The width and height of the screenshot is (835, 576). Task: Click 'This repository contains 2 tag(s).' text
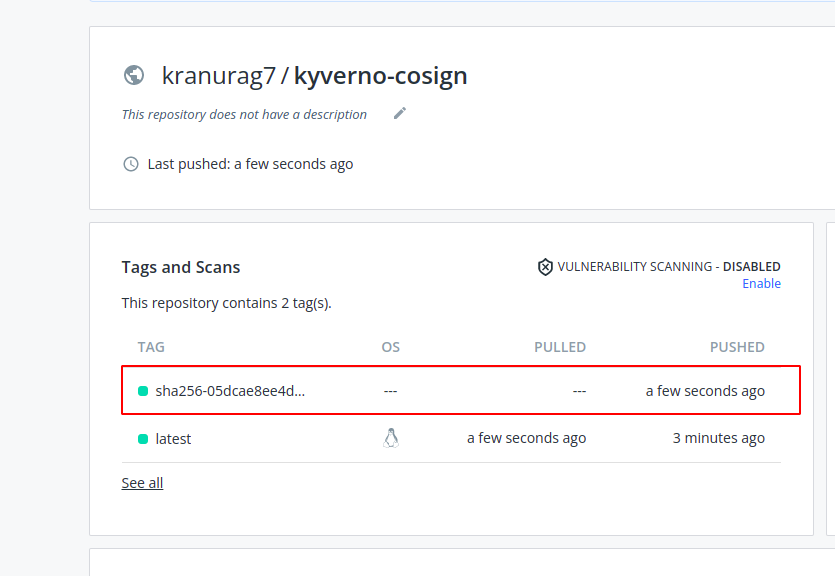(x=226, y=303)
